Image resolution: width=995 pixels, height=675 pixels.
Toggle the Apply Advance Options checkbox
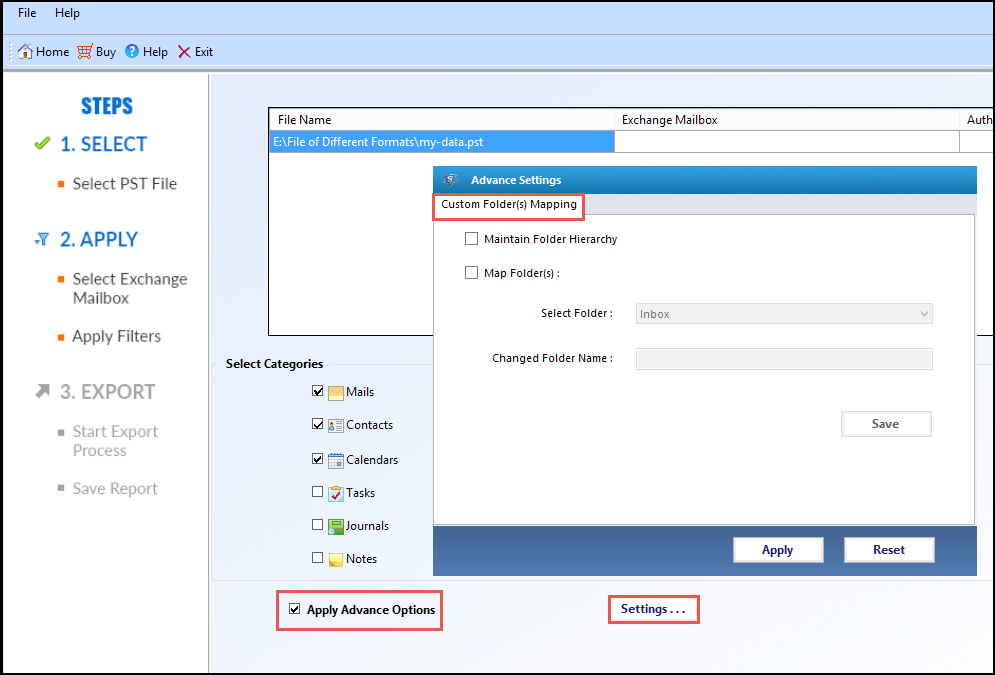click(294, 609)
